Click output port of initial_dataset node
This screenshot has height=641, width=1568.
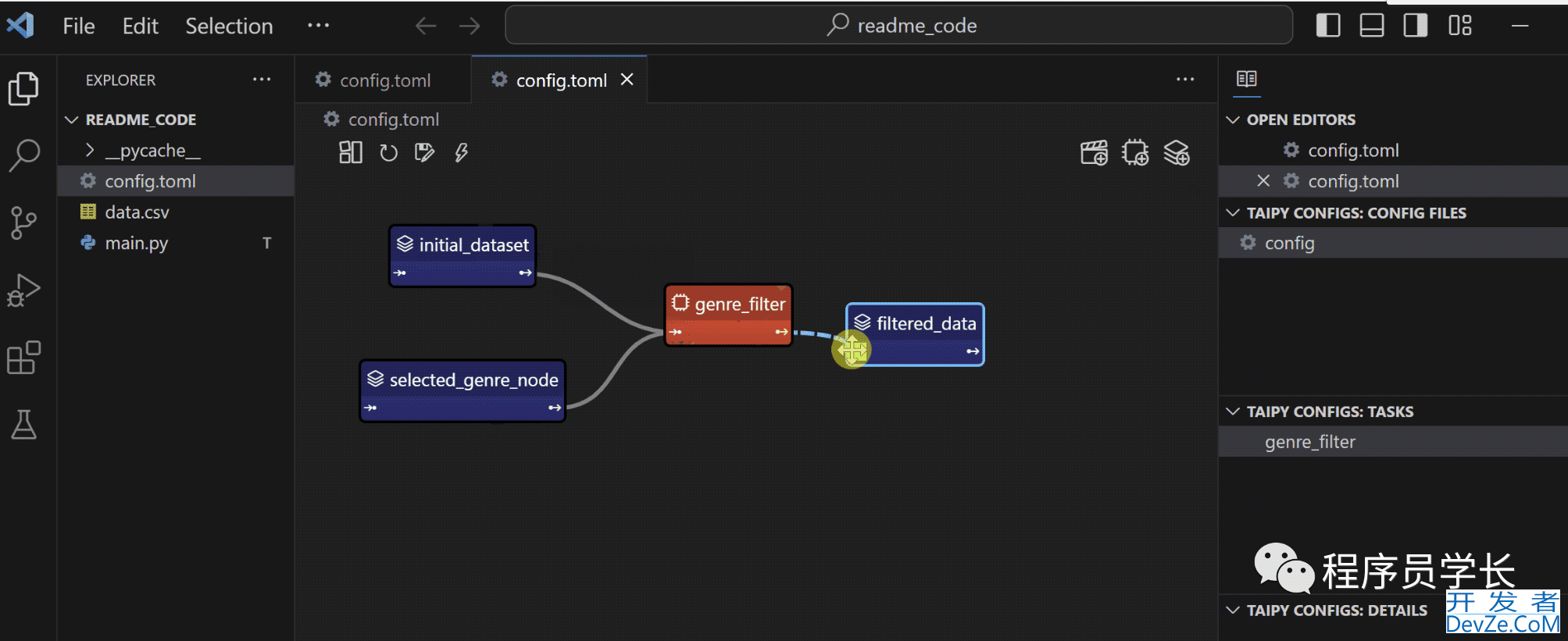point(525,272)
